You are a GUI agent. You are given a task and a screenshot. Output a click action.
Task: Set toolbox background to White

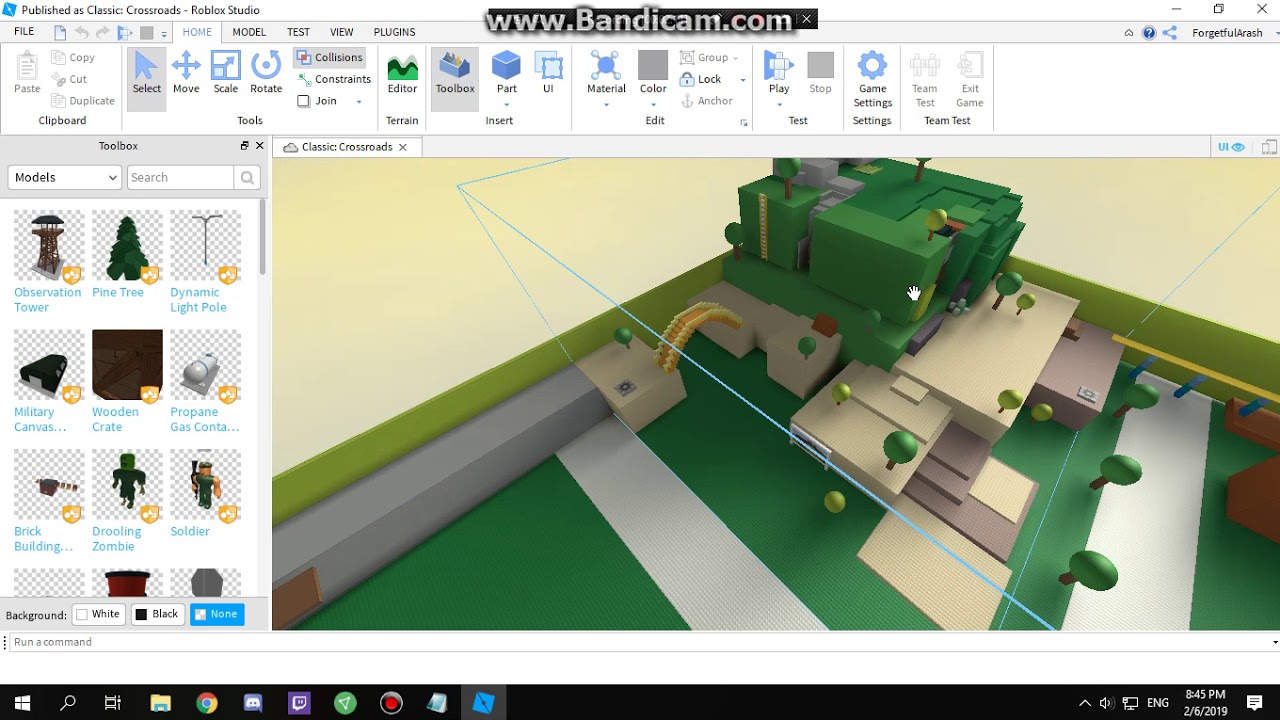(x=99, y=614)
